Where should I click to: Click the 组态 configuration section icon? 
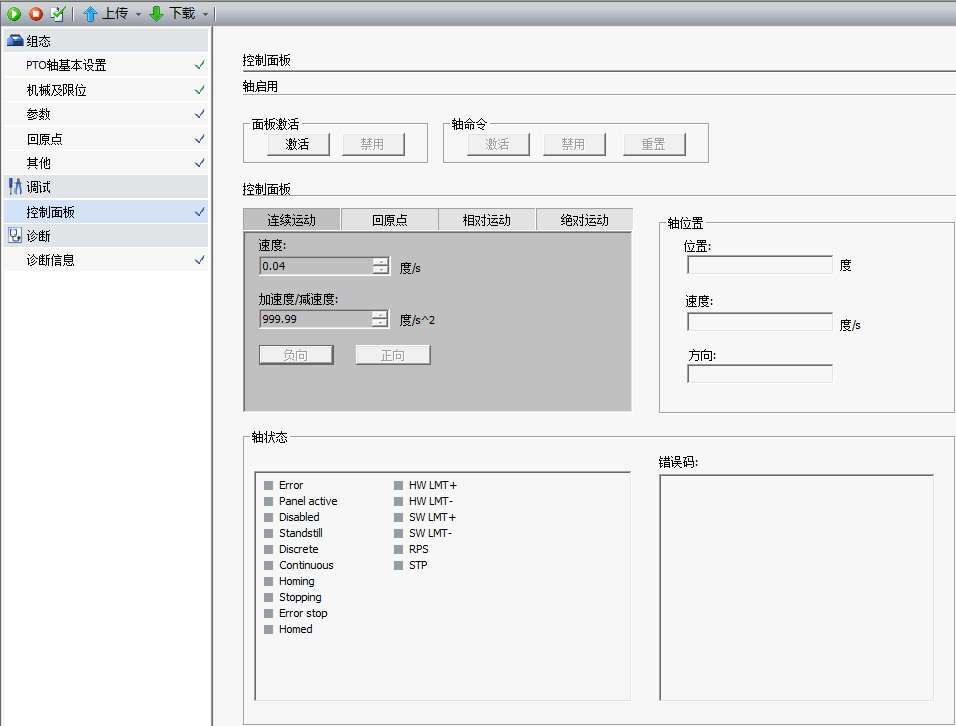[x=15, y=41]
